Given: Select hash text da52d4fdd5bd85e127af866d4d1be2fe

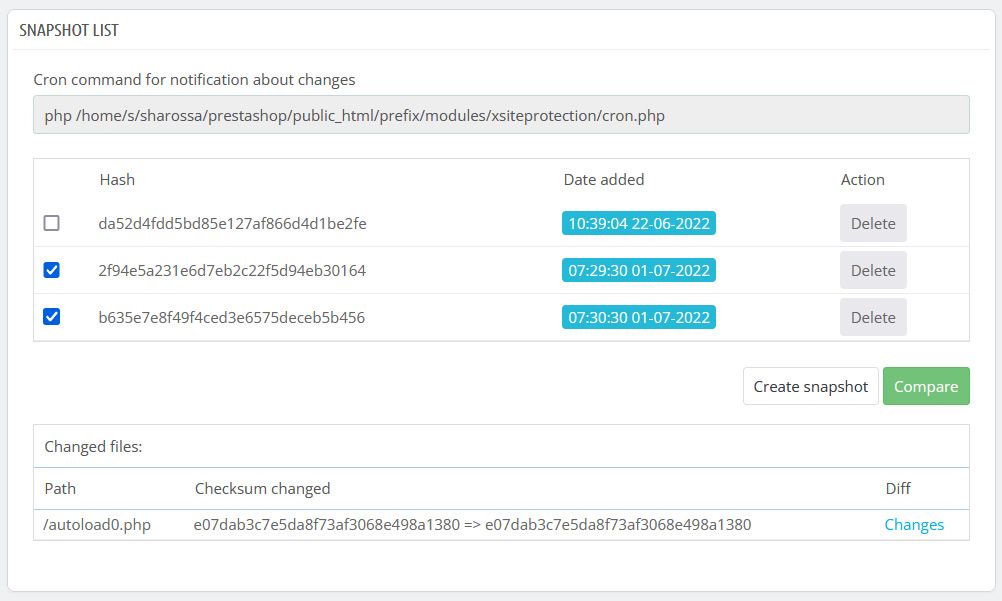Looking at the screenshot, I should [x=232, y=223].
